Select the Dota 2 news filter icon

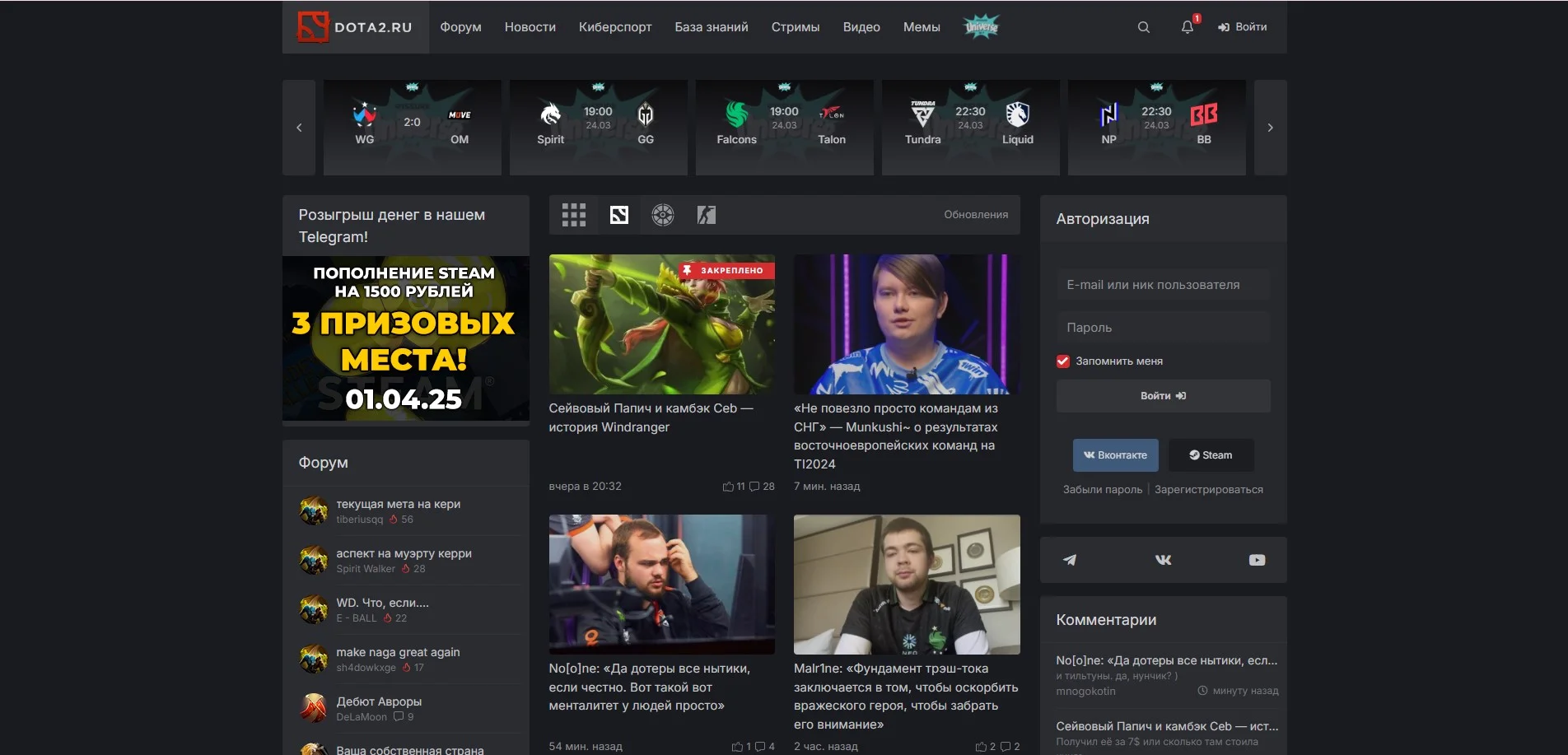[x=618, y=215]
